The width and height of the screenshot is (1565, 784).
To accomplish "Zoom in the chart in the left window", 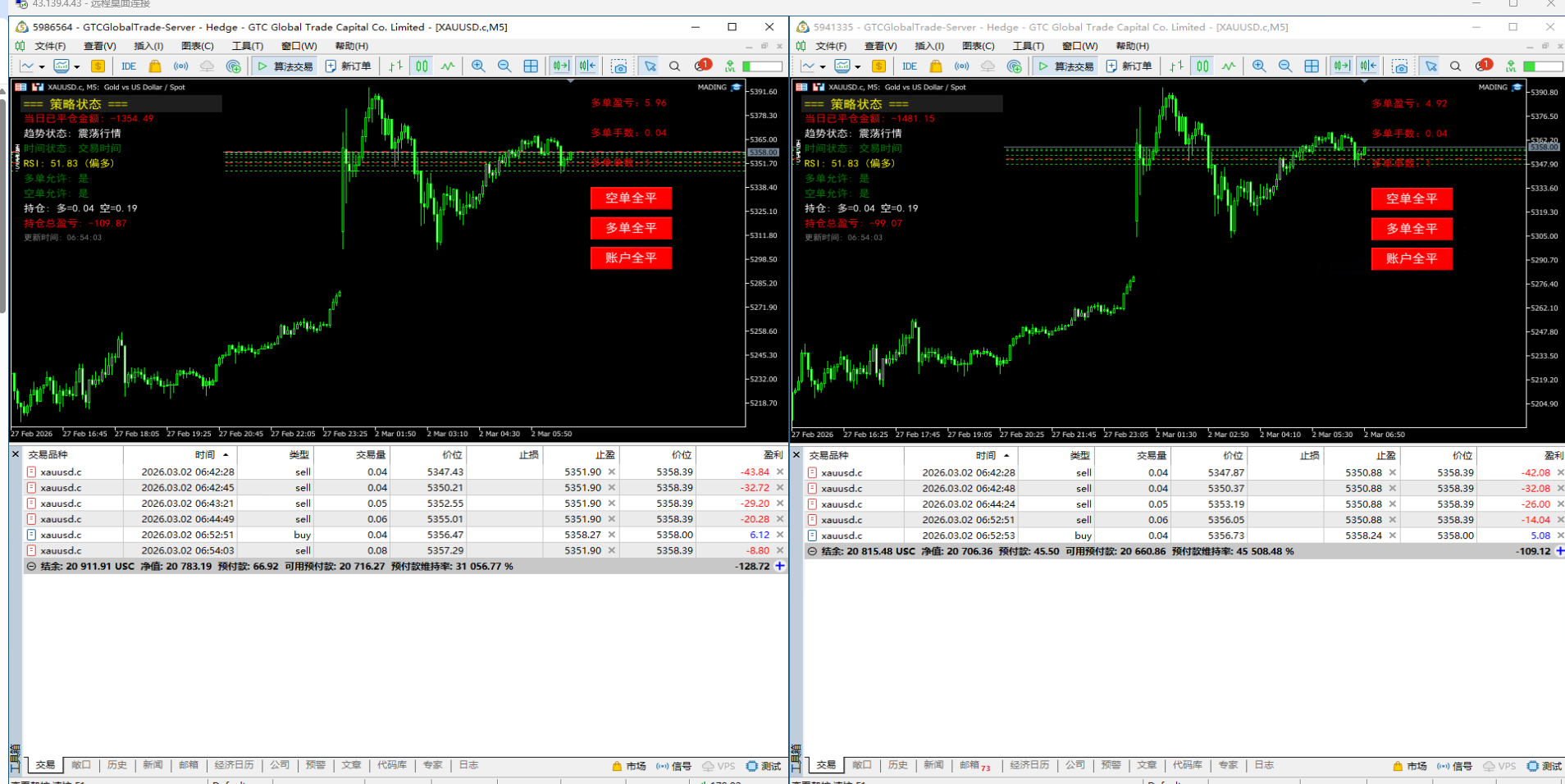I will pyautogui.click(x=478, y=66).
